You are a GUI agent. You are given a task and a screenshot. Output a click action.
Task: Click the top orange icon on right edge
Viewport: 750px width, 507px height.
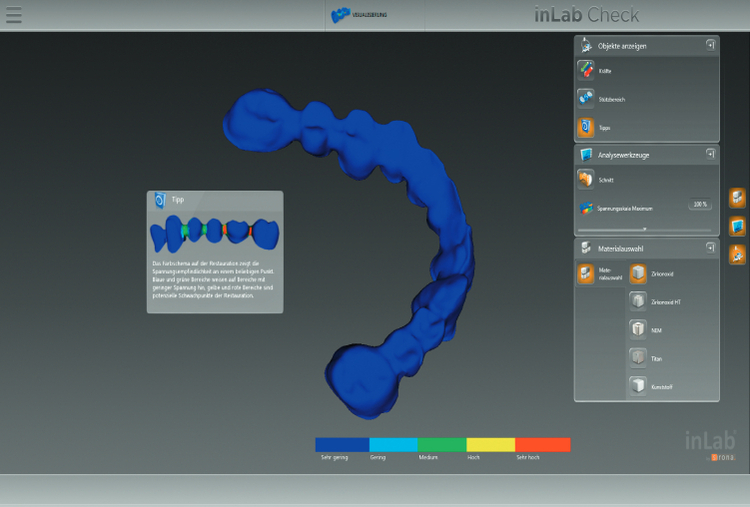(737, 197)
